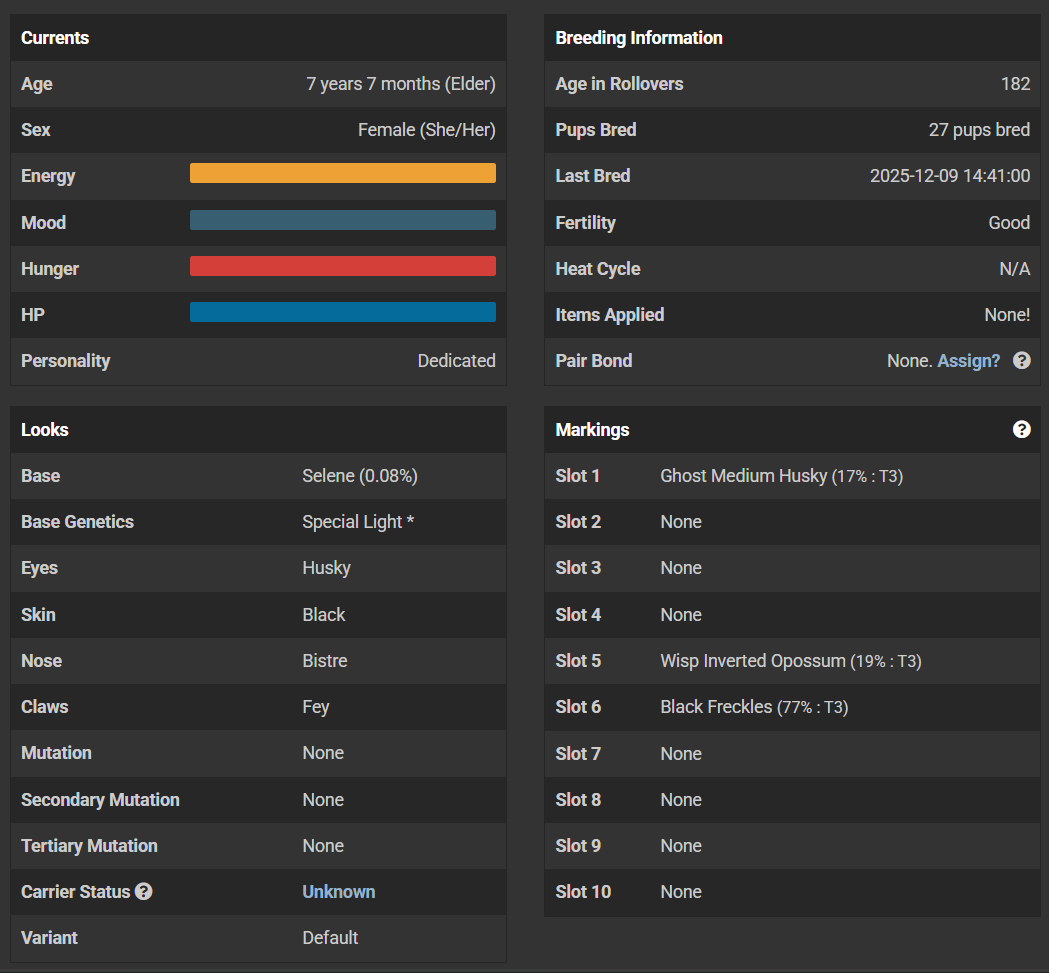Select the Heat Cycle value 'N/A'
The height and width of the screenshot is (973, 1049).
(1014, 269)
